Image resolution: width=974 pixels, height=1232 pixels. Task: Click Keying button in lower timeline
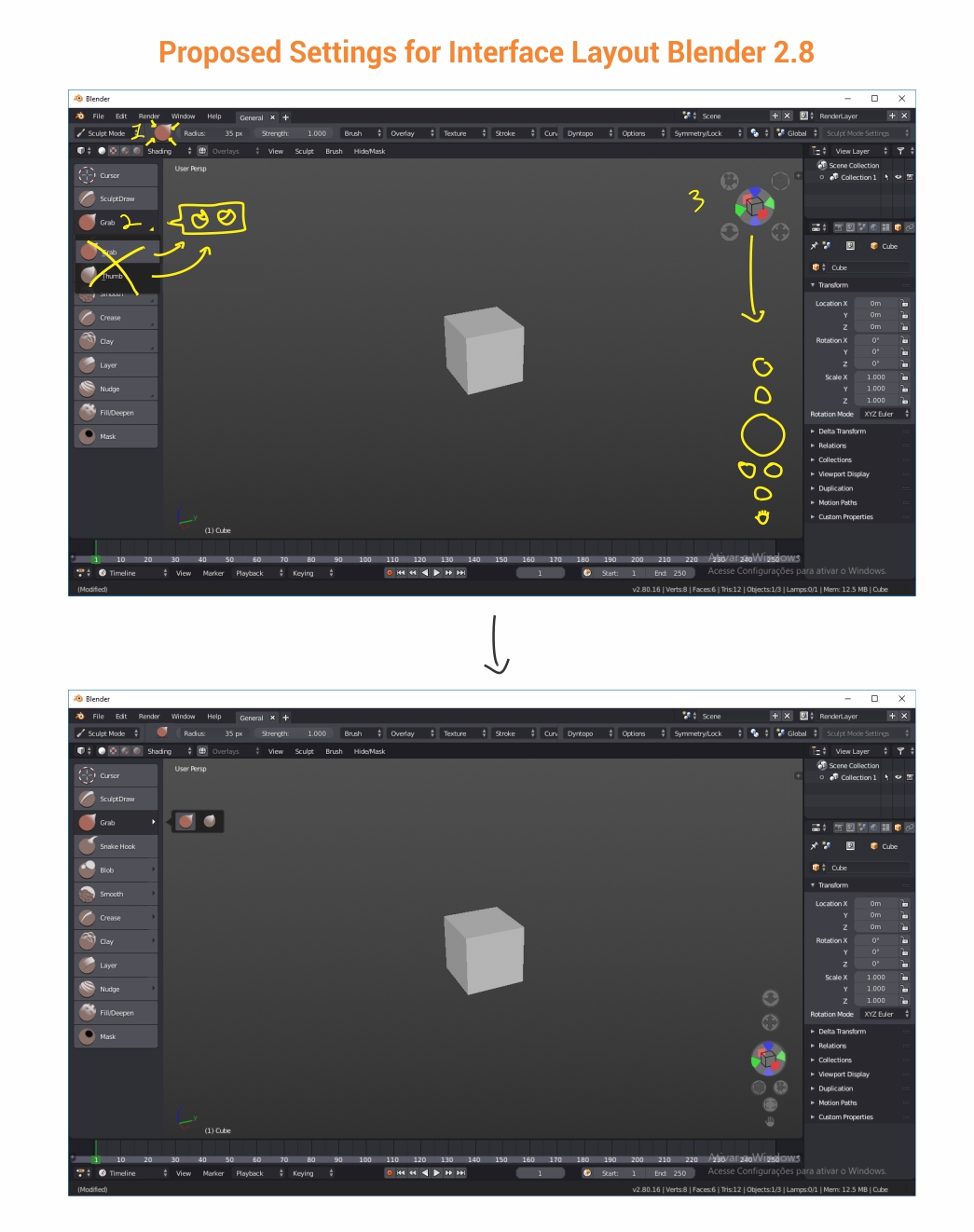(312, 1173)
